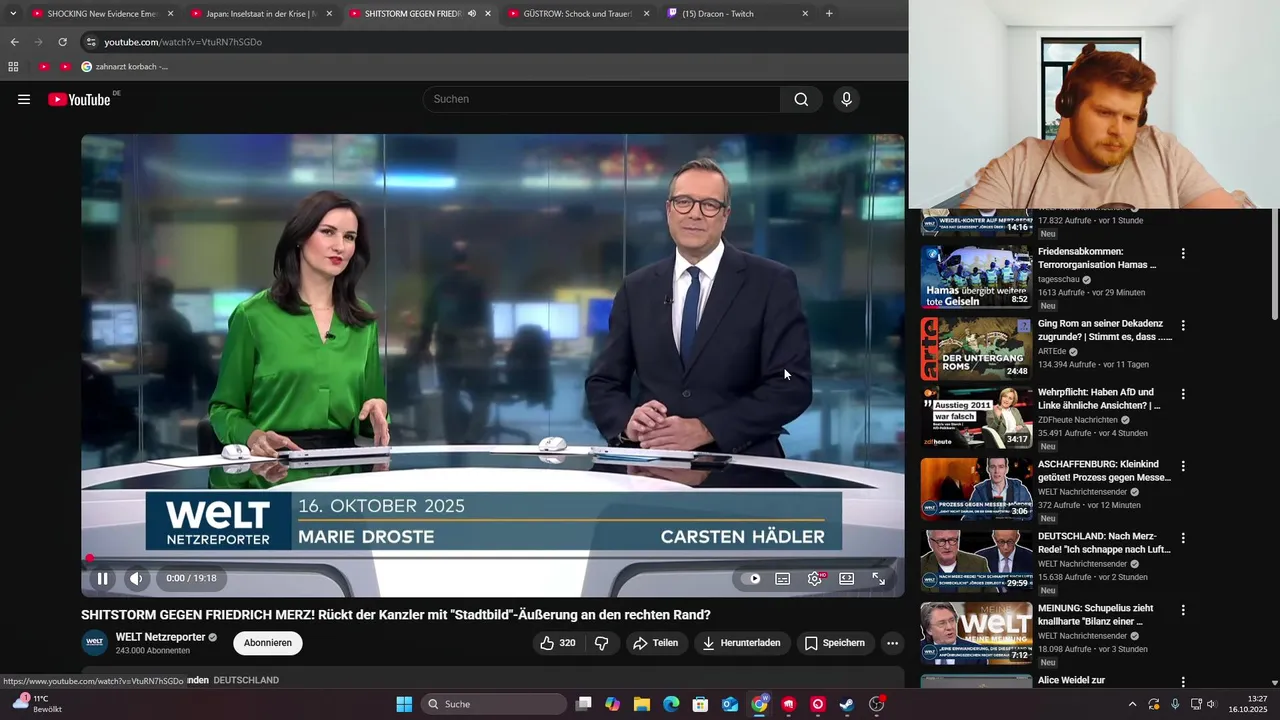This screenshot has width=1280, height=720.
Task: Subscribe with the Abonnieren button
Action: click(268, 643)
